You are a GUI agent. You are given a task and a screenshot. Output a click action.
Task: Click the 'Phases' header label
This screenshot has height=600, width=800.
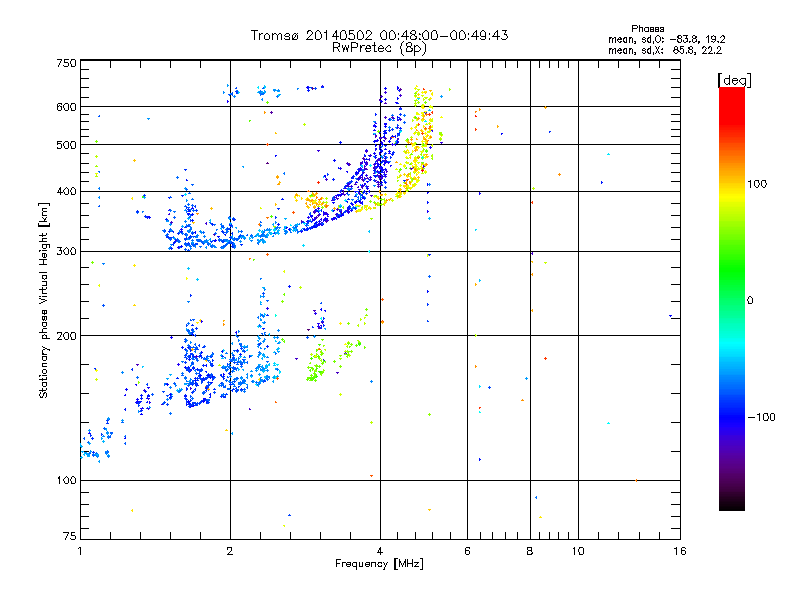click(x=647, y=29)
